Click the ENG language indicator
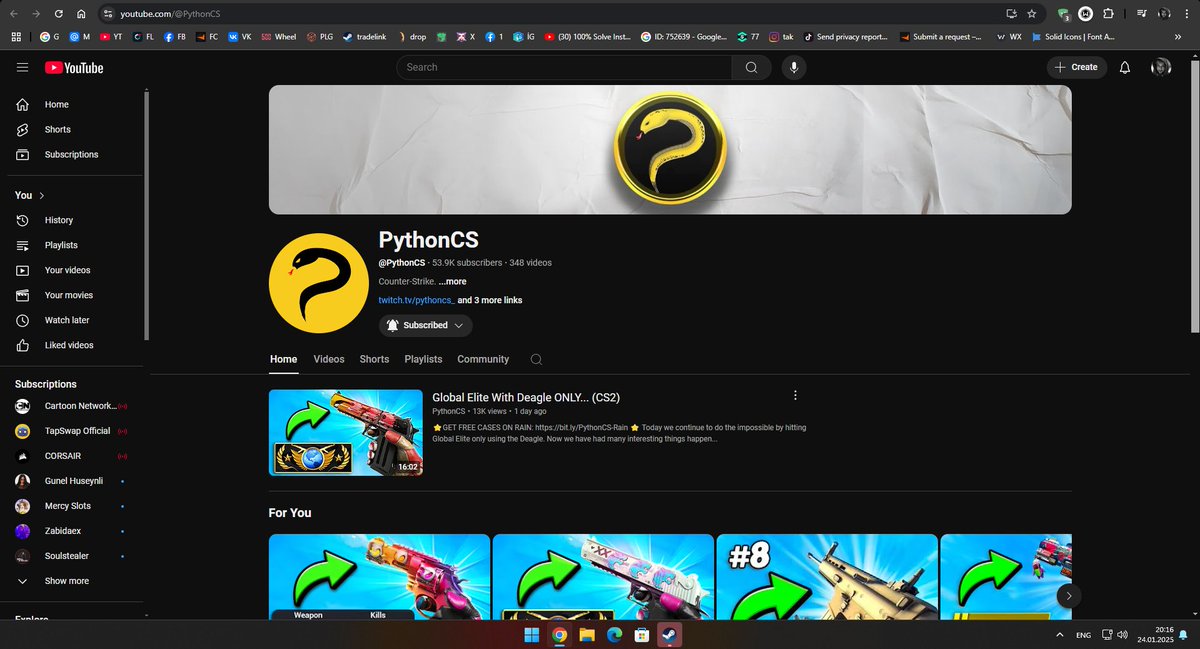 click(1083, 635)
